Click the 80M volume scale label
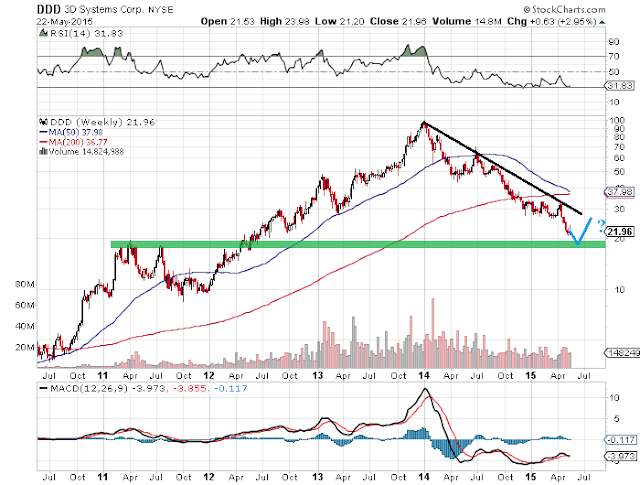 click(24, 284)
